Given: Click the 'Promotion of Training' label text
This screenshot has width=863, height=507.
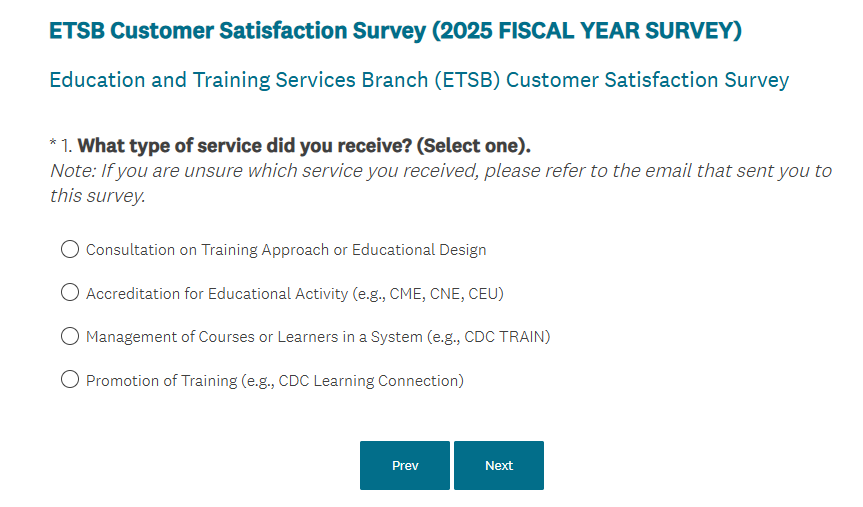Looking at the screenshot, I should point(162,381).
